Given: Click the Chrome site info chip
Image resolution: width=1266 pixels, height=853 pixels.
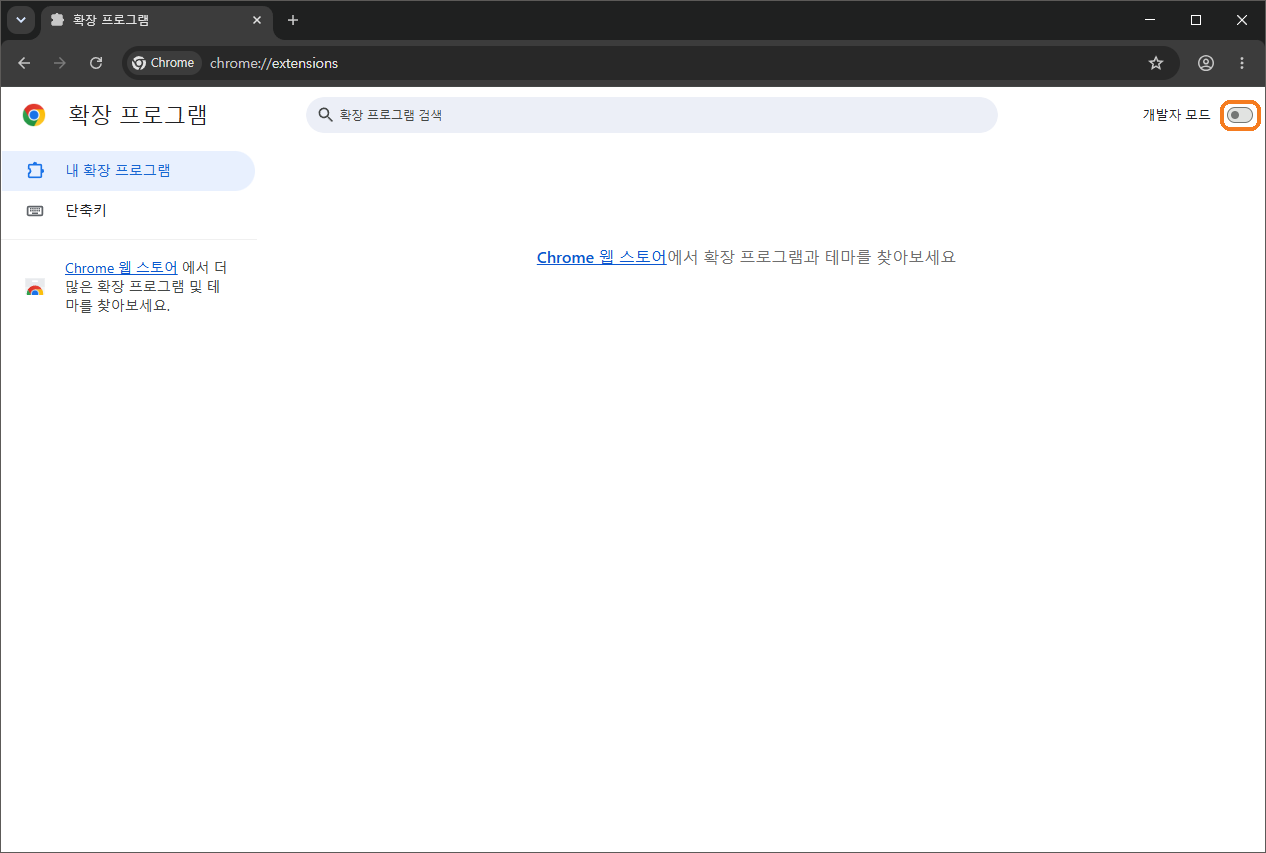Looking at the screenshot, I should tap(164, 63).
